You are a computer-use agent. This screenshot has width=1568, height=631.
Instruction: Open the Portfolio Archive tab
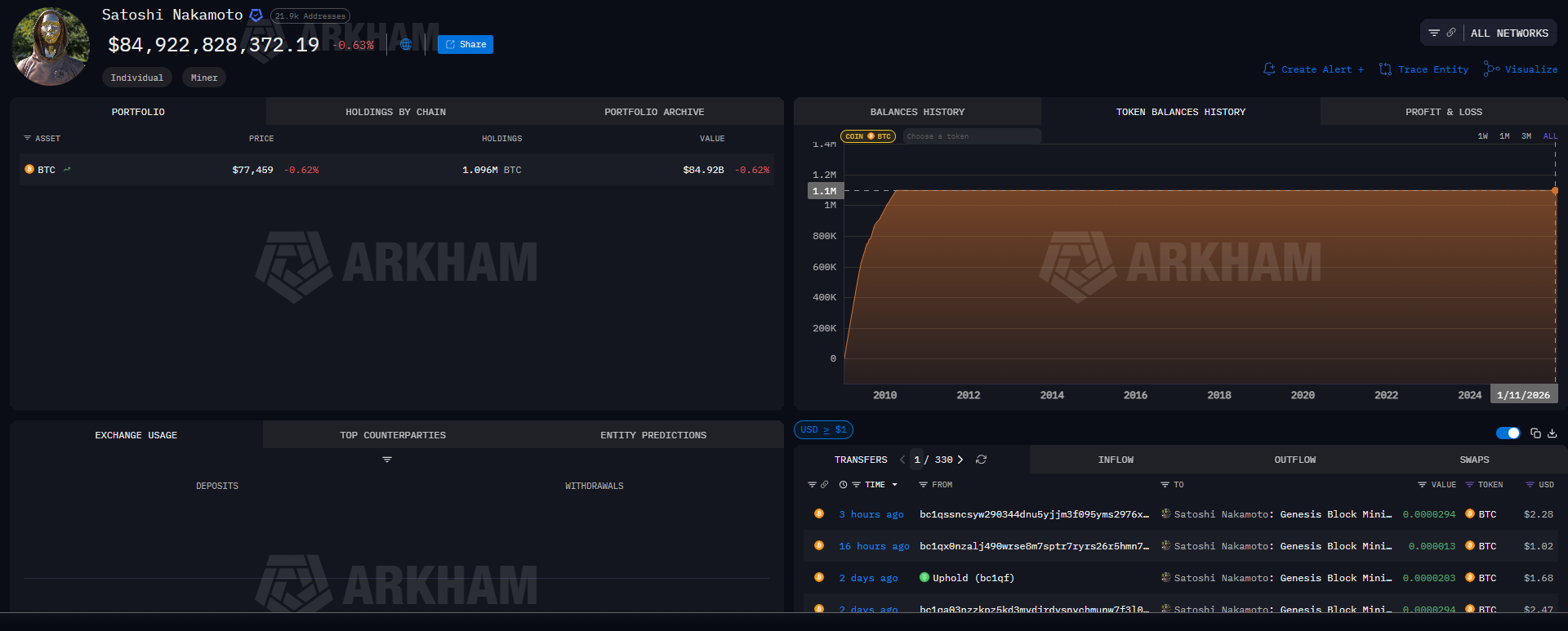point(654,112)
